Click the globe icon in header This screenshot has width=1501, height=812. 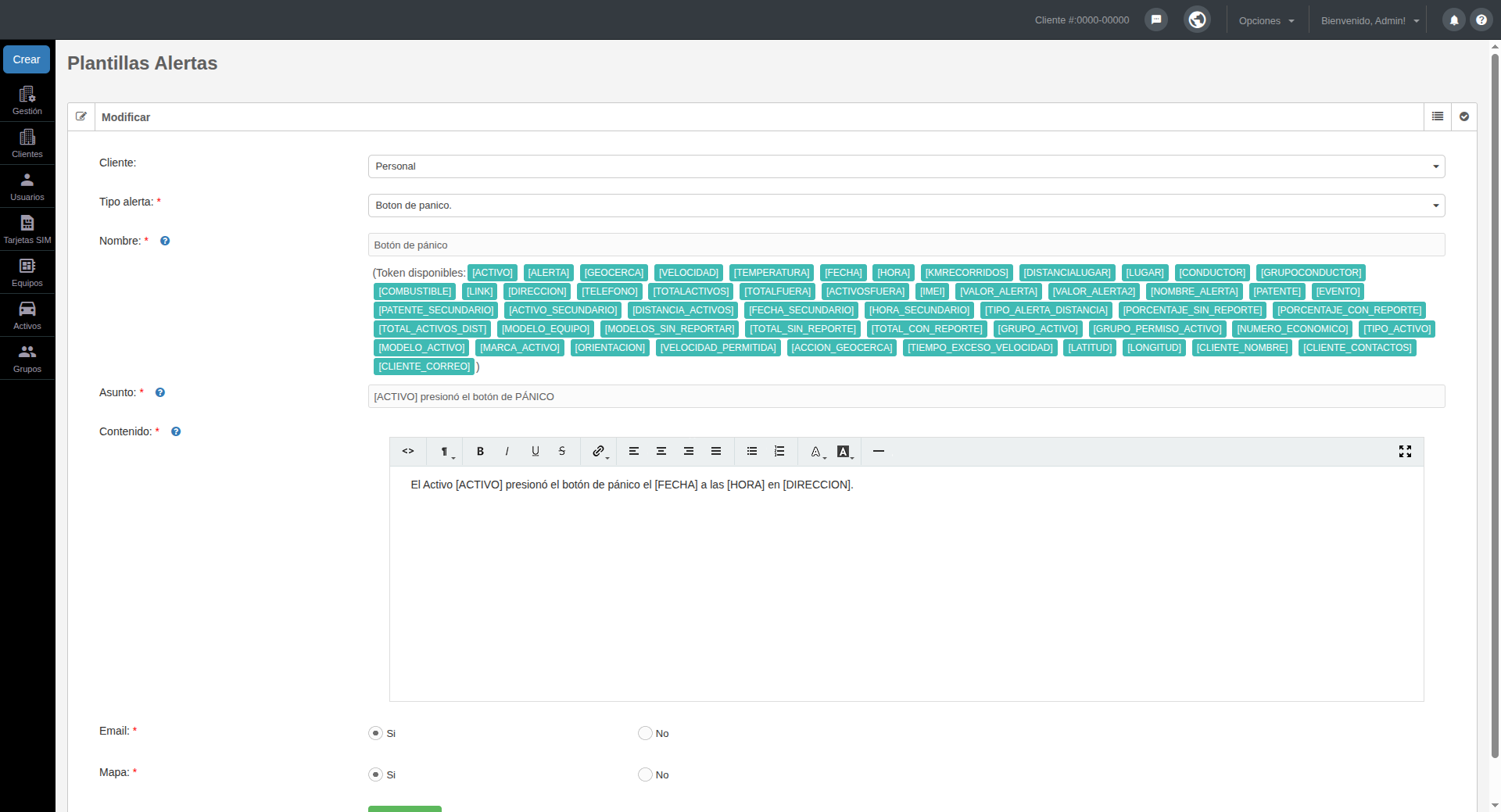click(x=1197, y=20)
